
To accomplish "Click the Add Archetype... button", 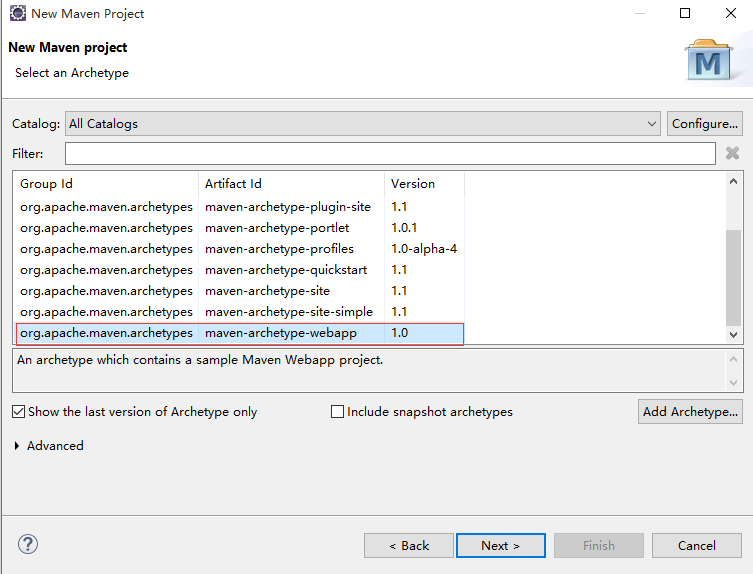I will point(690,412).
